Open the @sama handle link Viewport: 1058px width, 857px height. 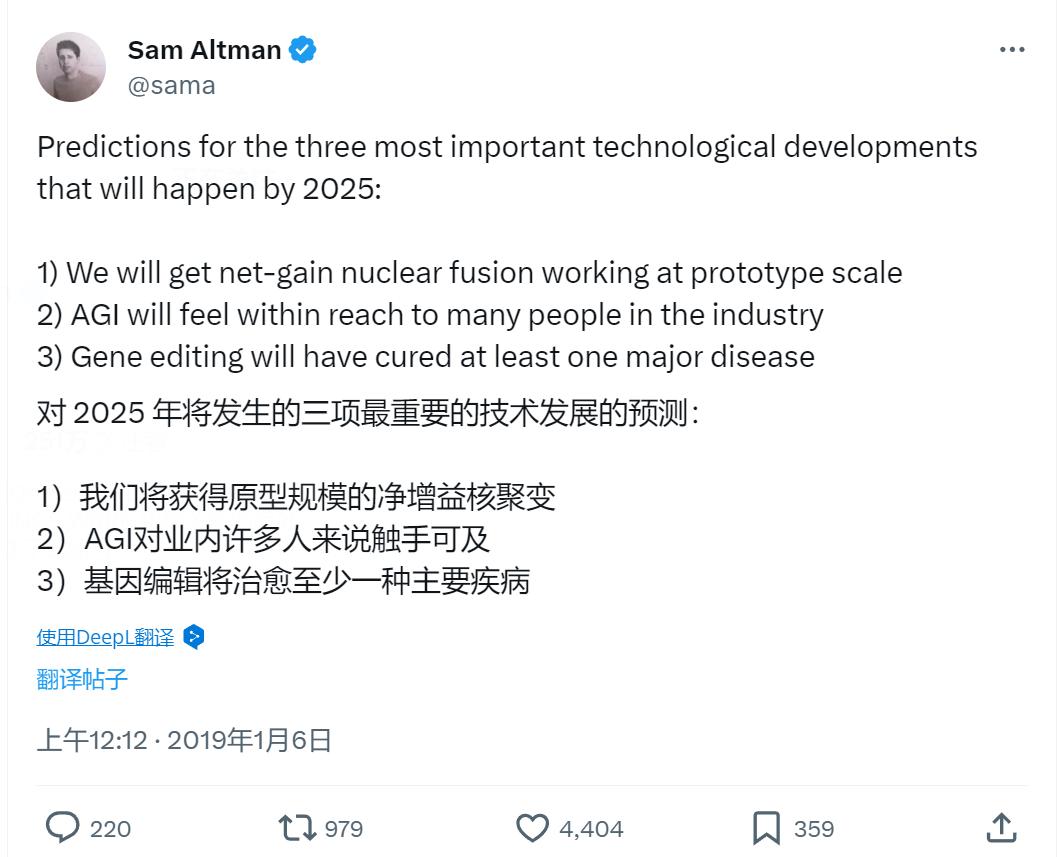coord(172,85)
